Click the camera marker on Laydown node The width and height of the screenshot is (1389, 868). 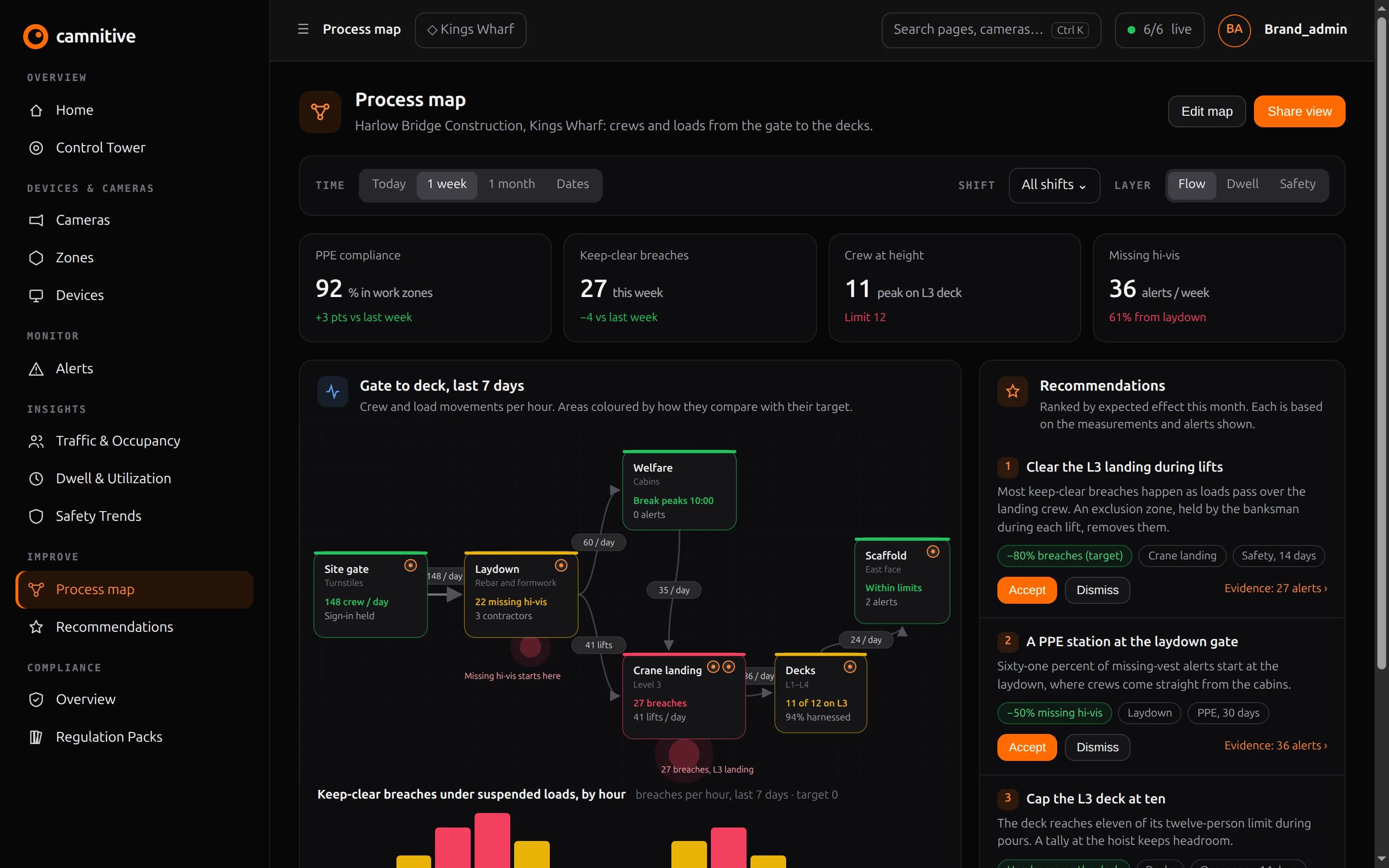tap(561, 566)
